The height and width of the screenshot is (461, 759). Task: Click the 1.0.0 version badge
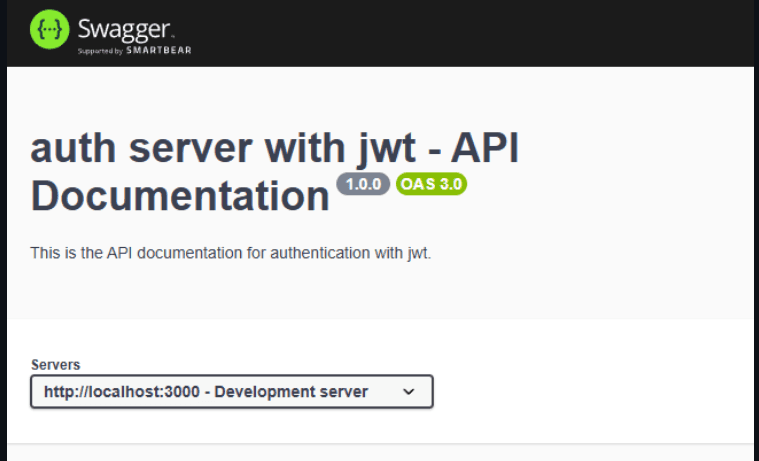pos(363,184)
